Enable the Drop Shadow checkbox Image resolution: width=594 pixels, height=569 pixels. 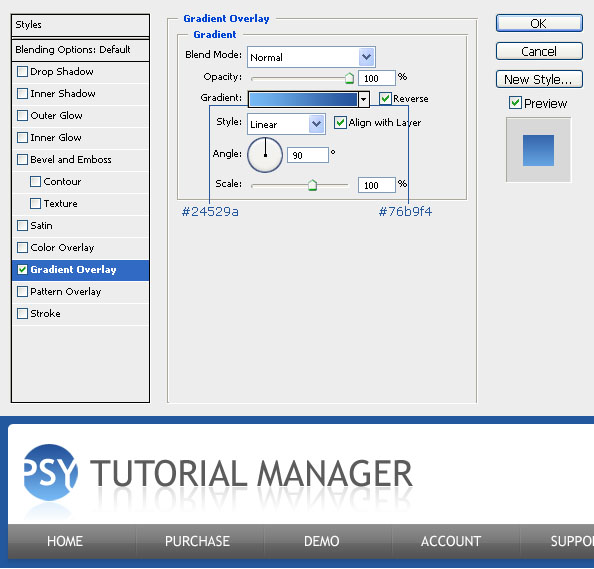22,71
